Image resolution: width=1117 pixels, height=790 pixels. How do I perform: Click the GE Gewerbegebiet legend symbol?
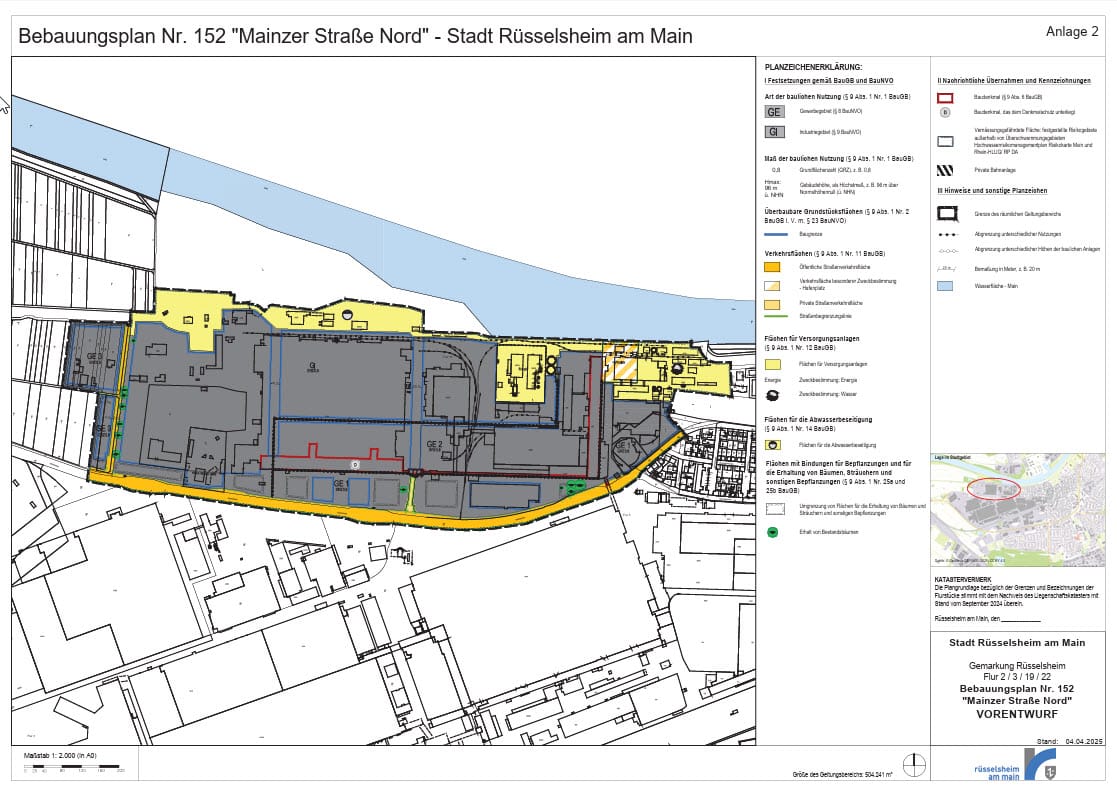773,113
